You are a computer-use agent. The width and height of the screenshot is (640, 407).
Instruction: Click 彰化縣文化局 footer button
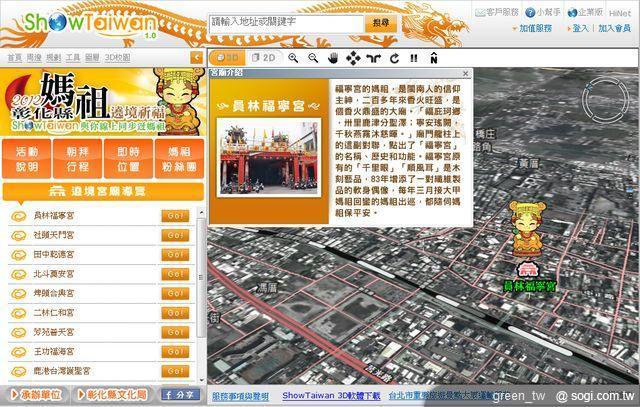pos(112,394)
